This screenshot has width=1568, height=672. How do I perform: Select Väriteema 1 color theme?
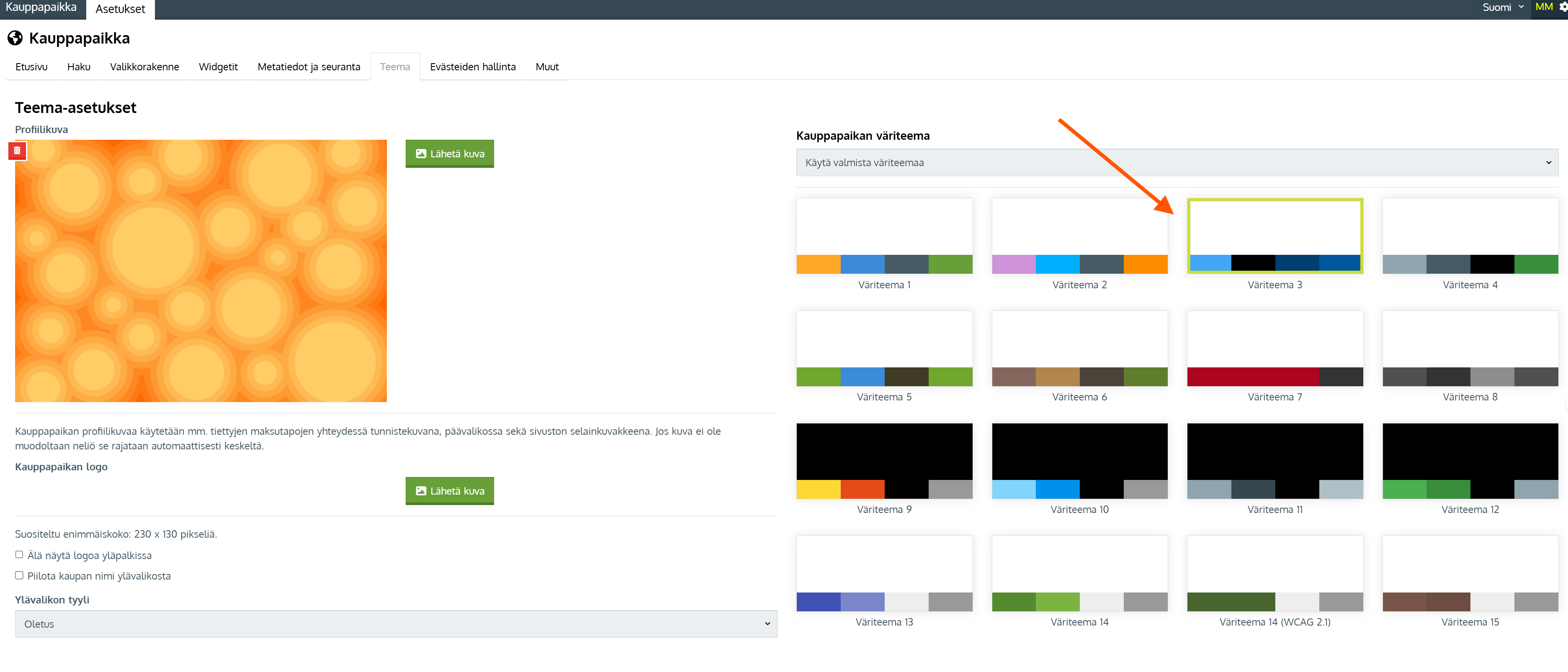884,236
